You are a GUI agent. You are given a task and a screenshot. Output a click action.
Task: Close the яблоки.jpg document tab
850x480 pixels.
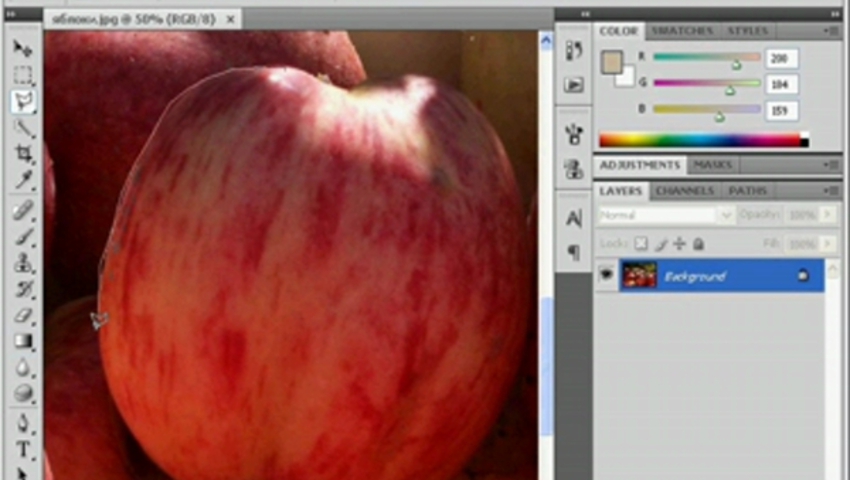[230, 20]
